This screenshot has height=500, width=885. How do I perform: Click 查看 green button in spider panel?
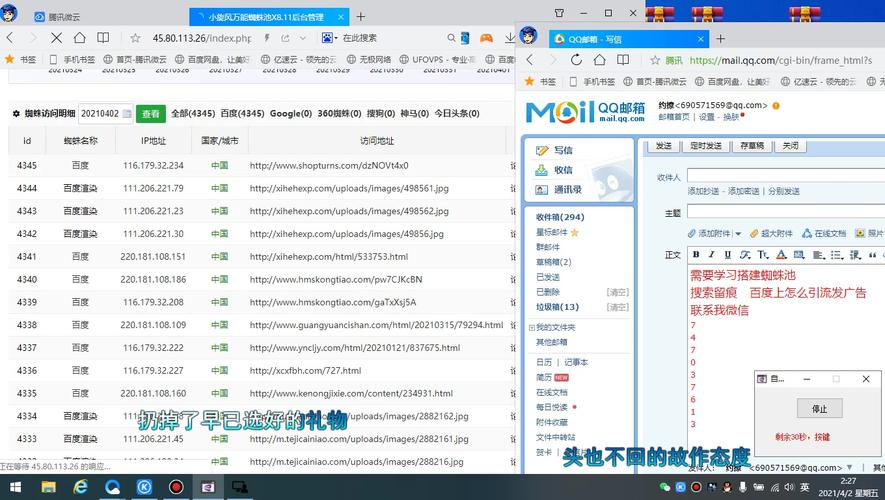(151, 113)
